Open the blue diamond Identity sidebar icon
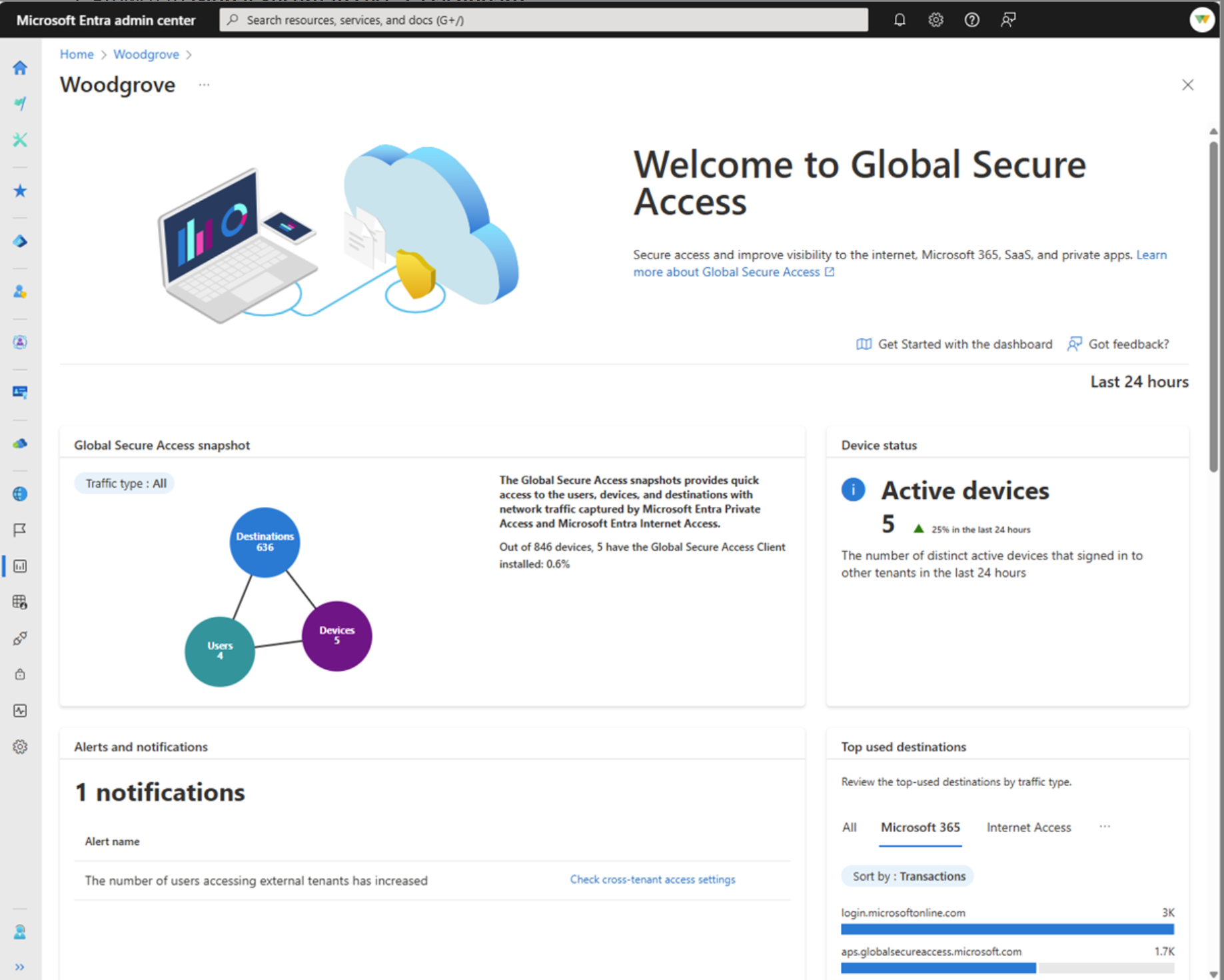The height and width of the screenshot is (980, 1224). tap(20, 241)
